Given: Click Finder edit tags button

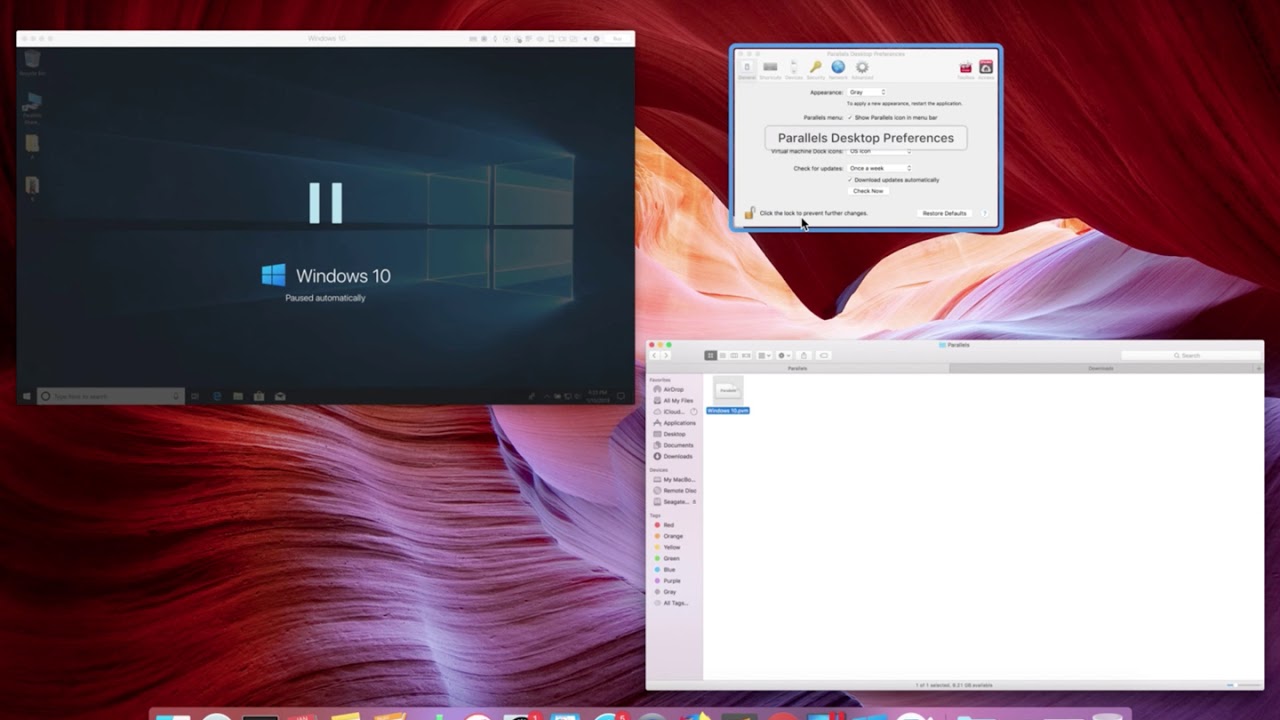Looking at the screenshot, I should click(x=824, y=355).
